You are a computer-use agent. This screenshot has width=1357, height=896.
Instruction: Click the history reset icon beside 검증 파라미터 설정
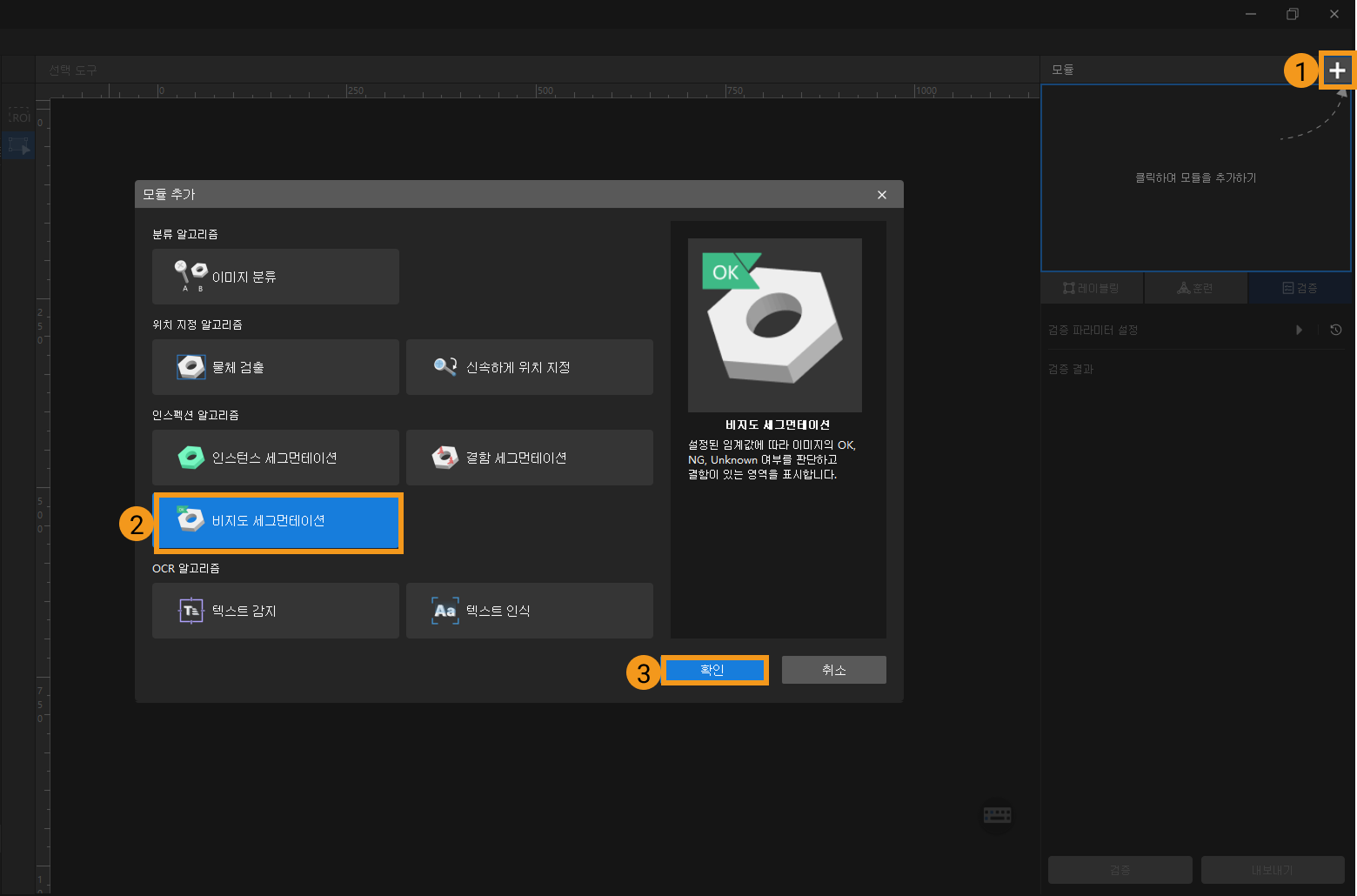tap(1336, 330)
